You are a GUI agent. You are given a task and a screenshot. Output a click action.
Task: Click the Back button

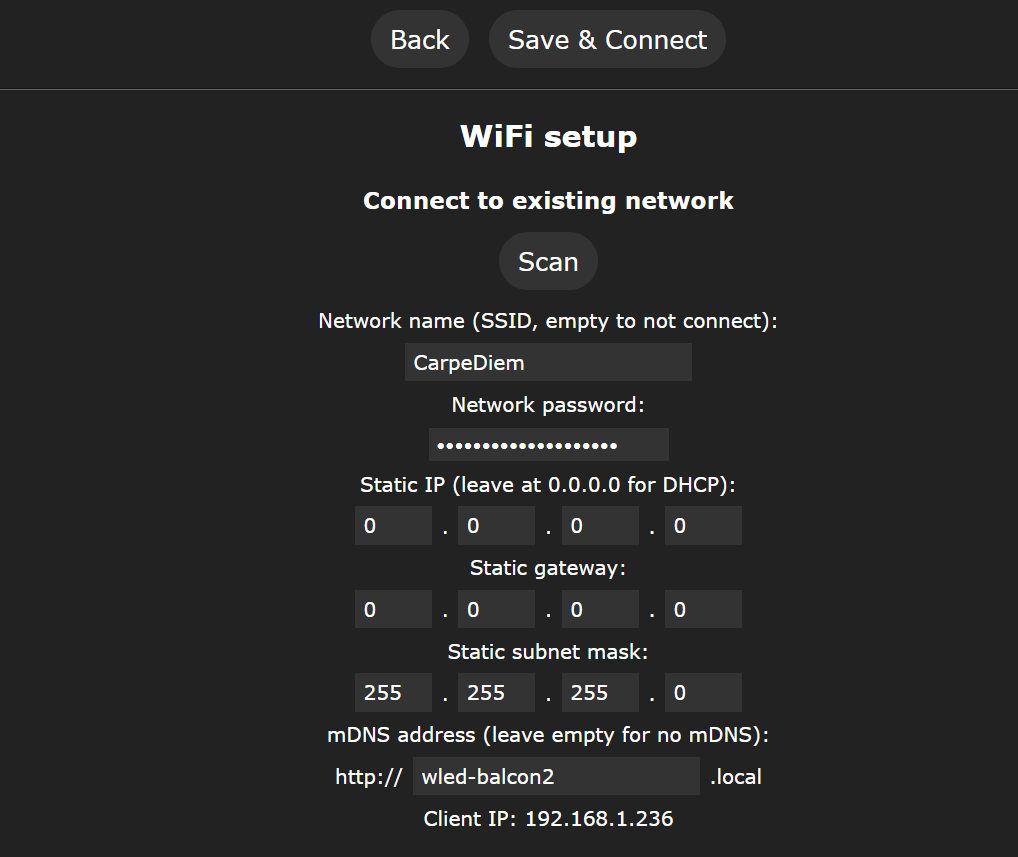pos(419,40)
